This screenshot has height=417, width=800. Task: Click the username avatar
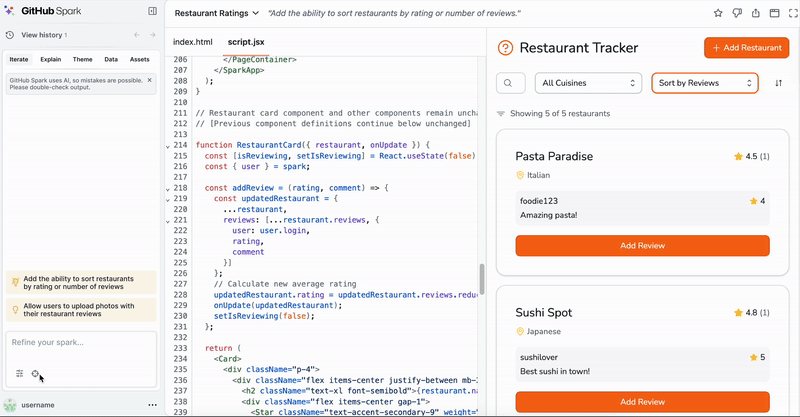[x=10, y=405]
